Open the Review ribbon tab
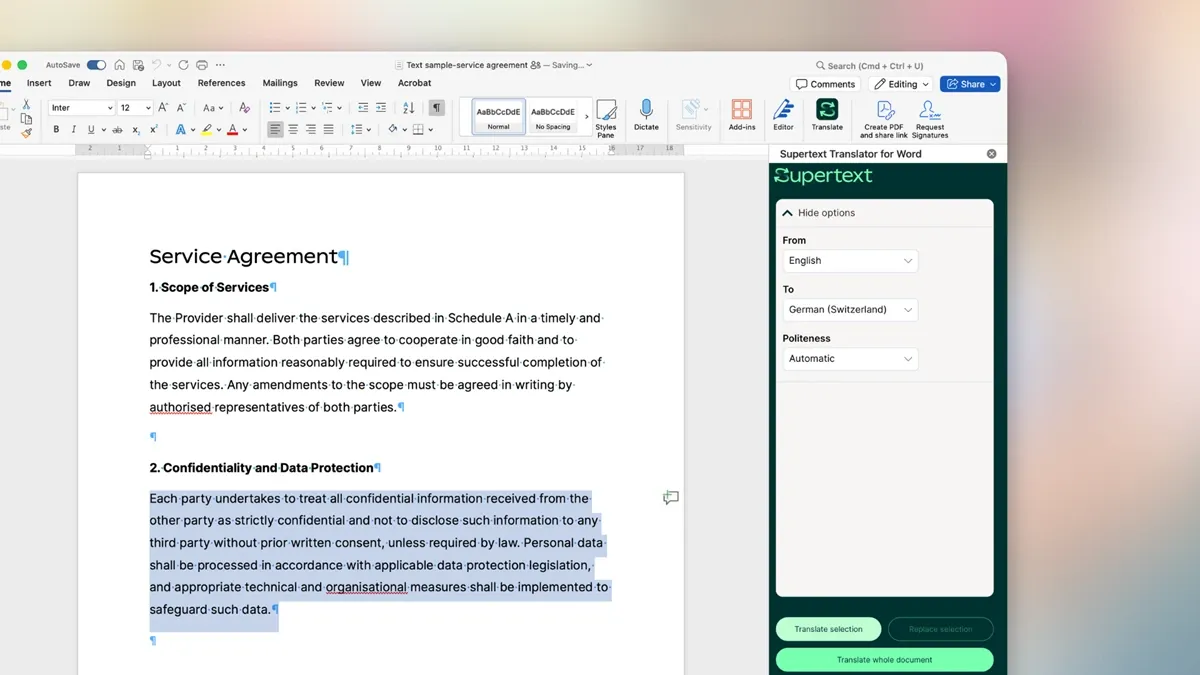Viewport: 1200px width, 675px height. (x=329, y=84)
